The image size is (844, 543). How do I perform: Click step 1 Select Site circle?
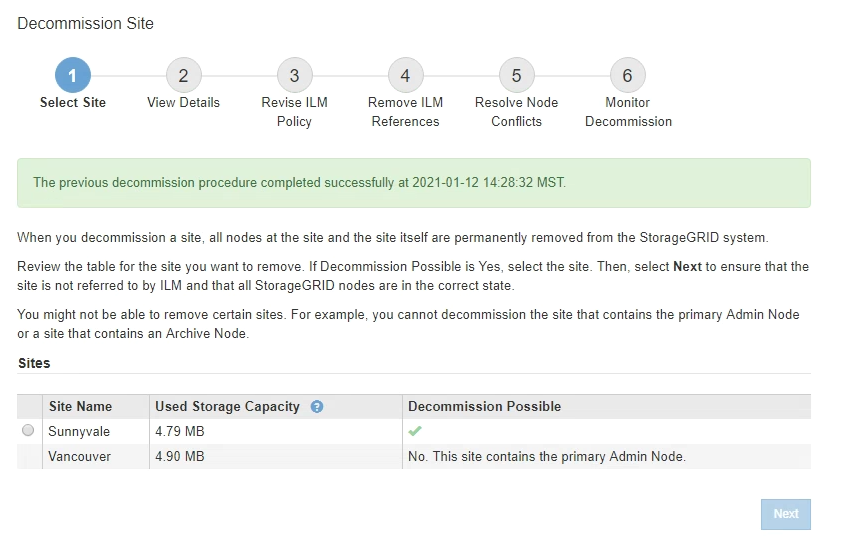73,75
